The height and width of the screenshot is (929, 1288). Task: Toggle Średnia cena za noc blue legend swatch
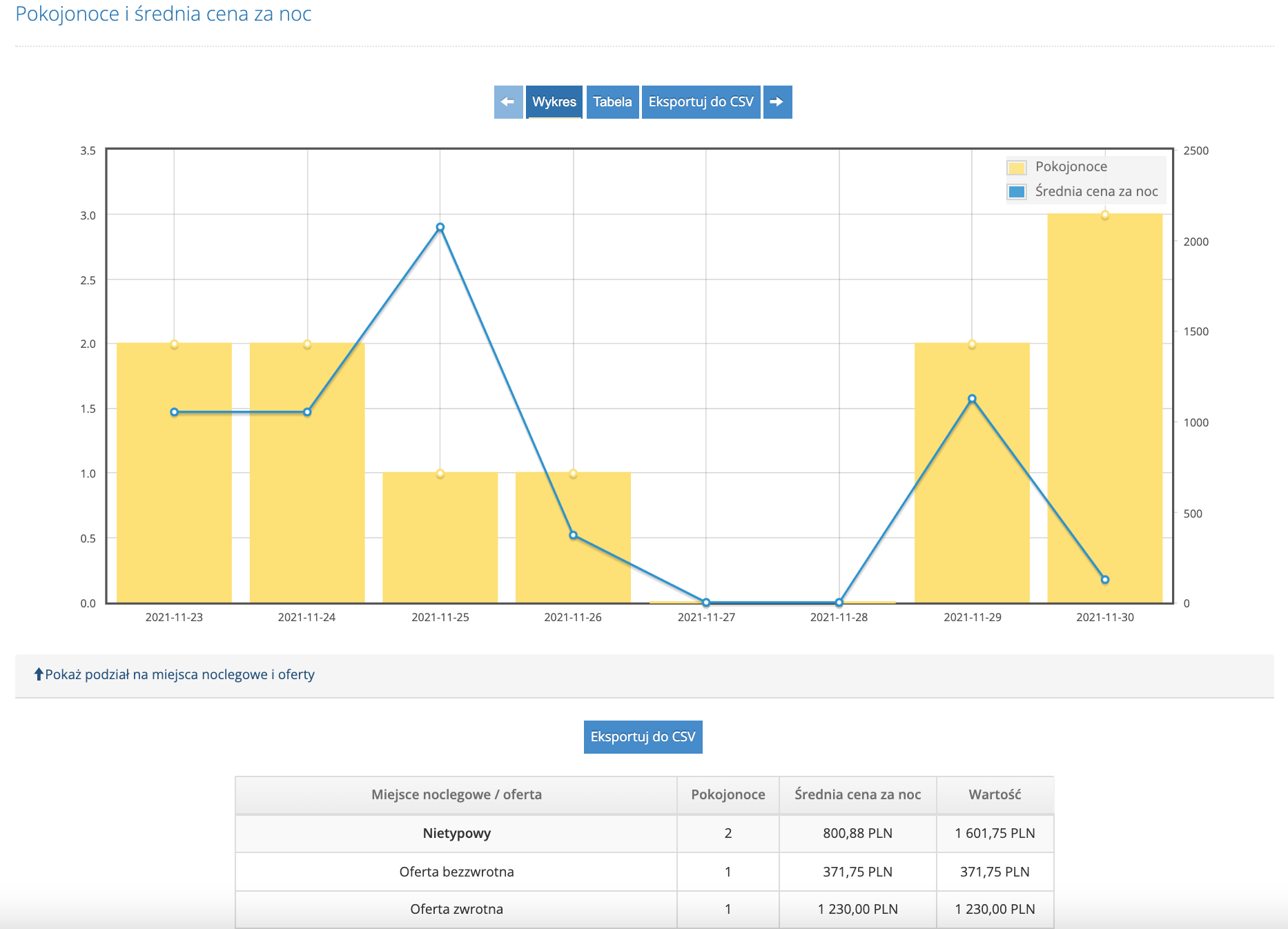click(1016, 192)
